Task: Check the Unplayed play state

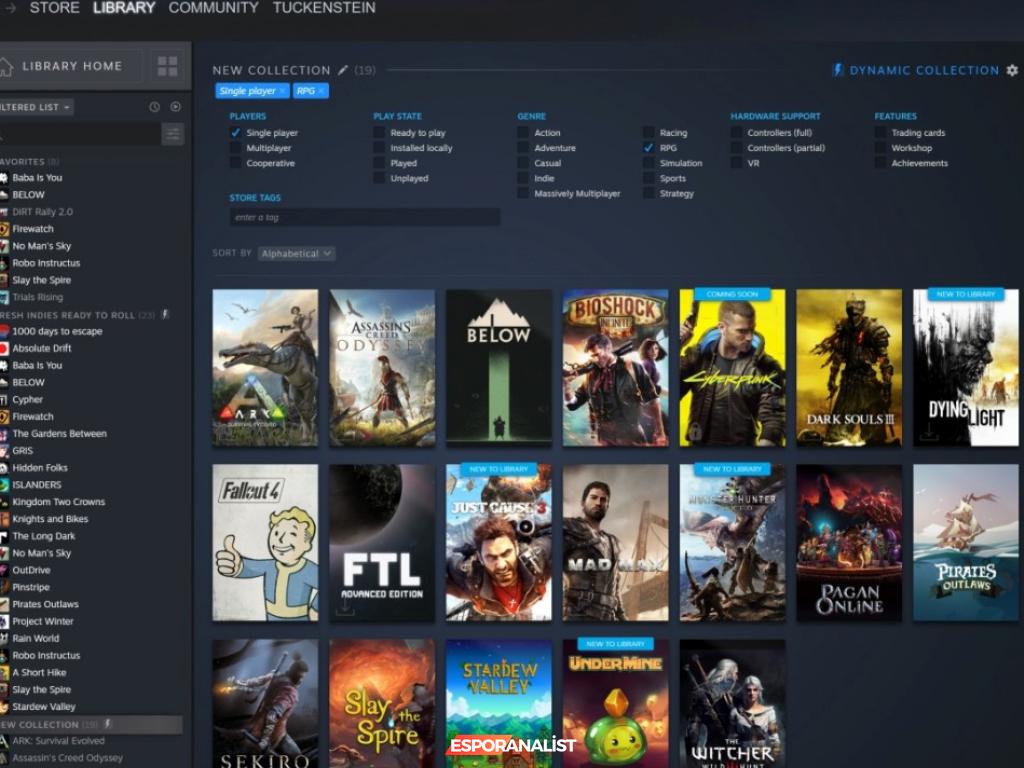Action: point(379,178)
